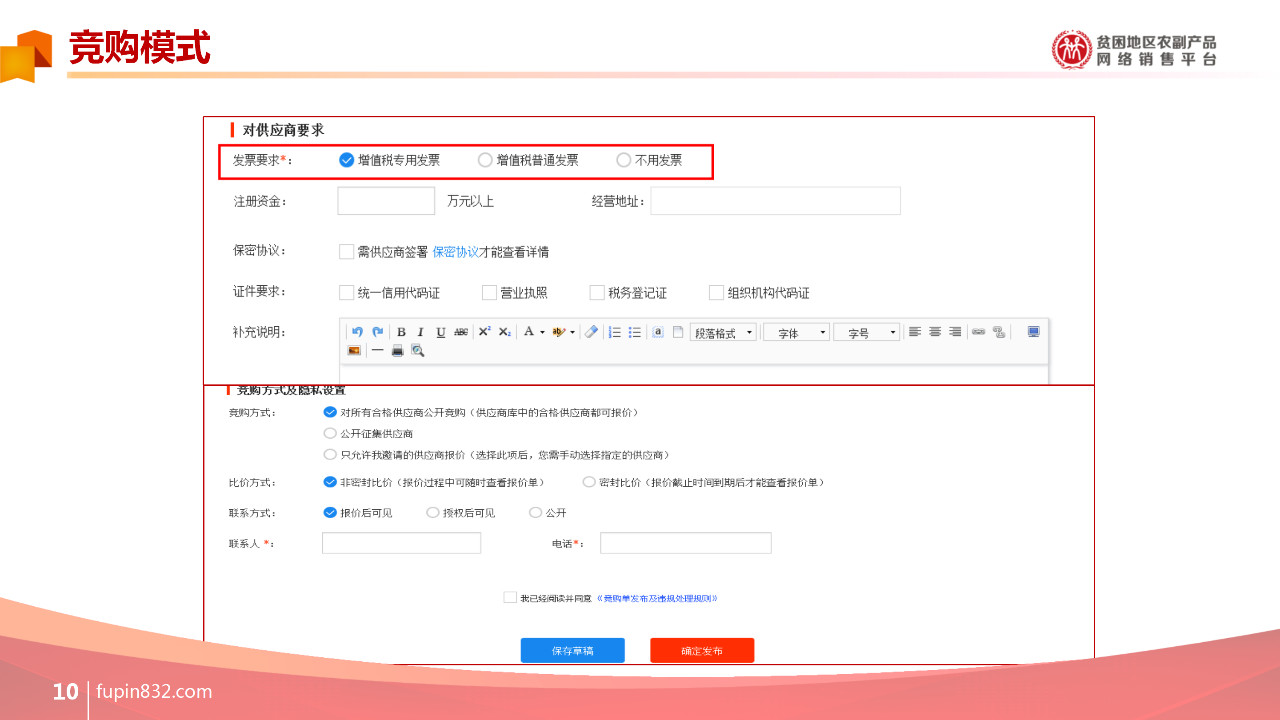The width and height of the screenshot is (1280, 720).
Task: Open the 字号 font size dropdown
Action: (x=867, y=332)
